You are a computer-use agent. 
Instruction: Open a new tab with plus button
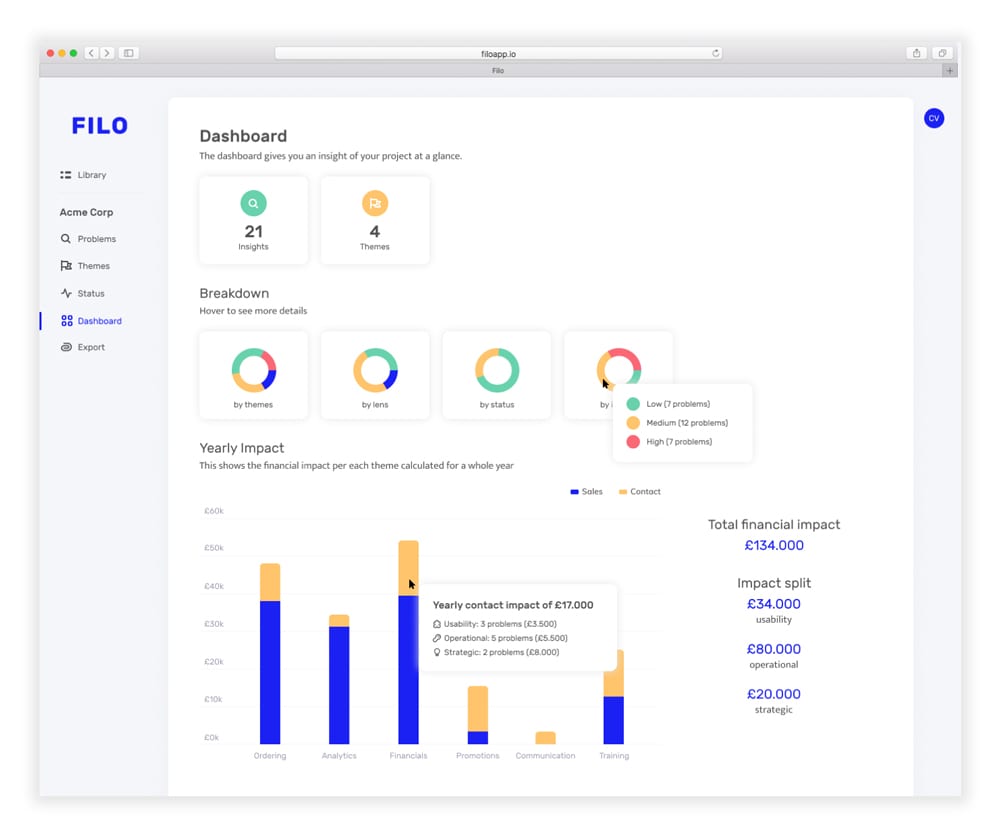(950, 71)
